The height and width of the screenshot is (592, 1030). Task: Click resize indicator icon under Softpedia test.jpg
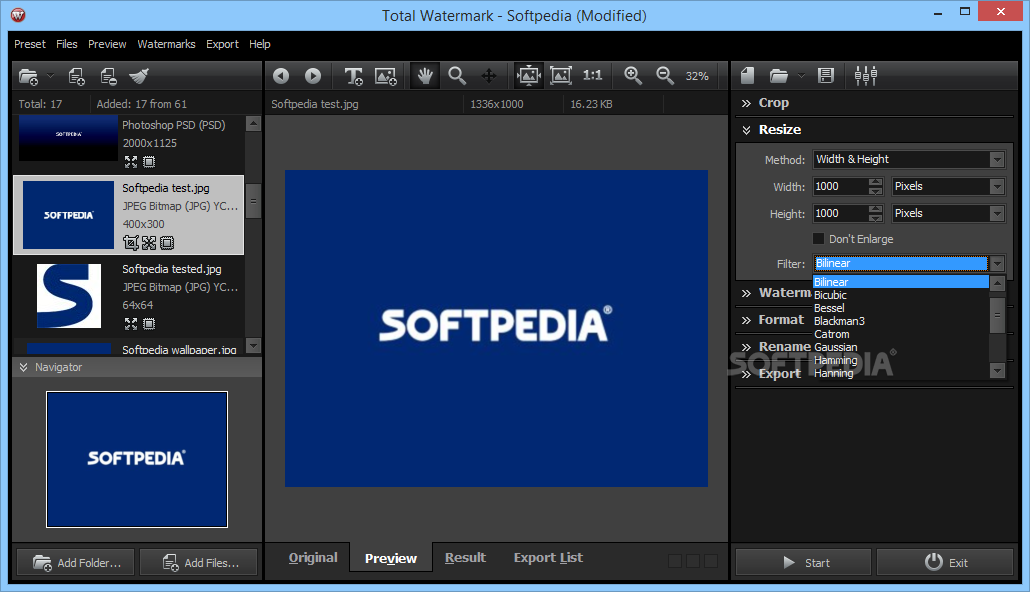149,243
